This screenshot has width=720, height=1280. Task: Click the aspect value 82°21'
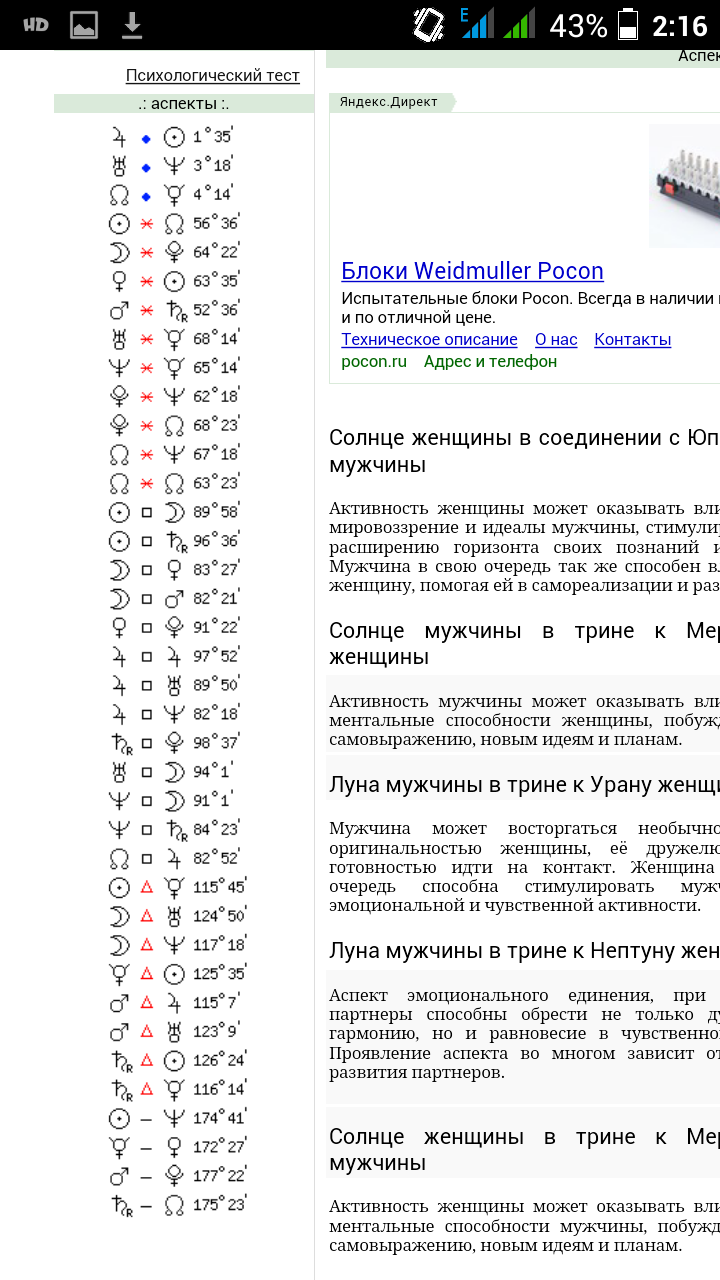click(216, 599)
